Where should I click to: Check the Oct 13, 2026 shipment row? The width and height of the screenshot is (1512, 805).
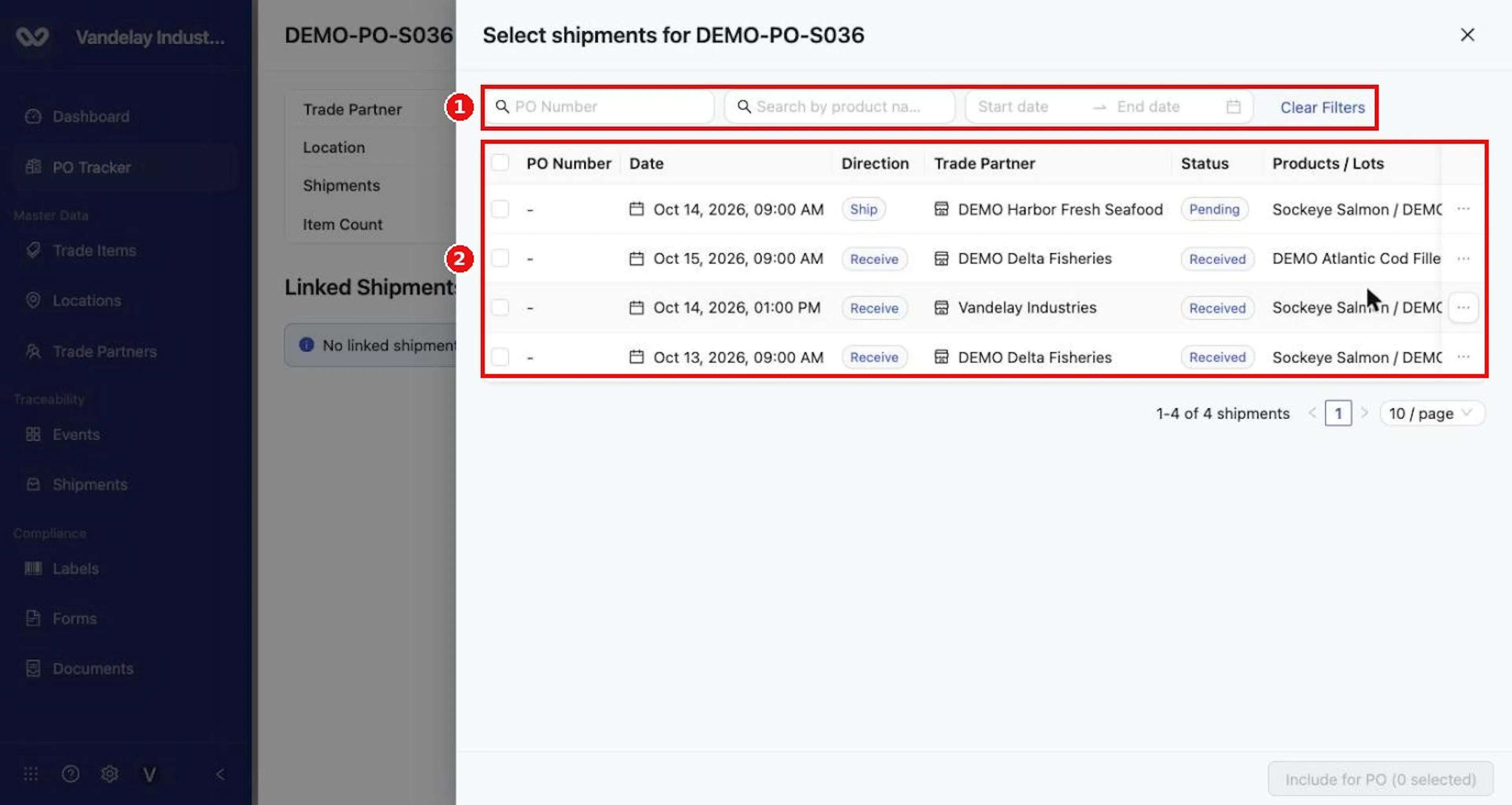point(500,357)
